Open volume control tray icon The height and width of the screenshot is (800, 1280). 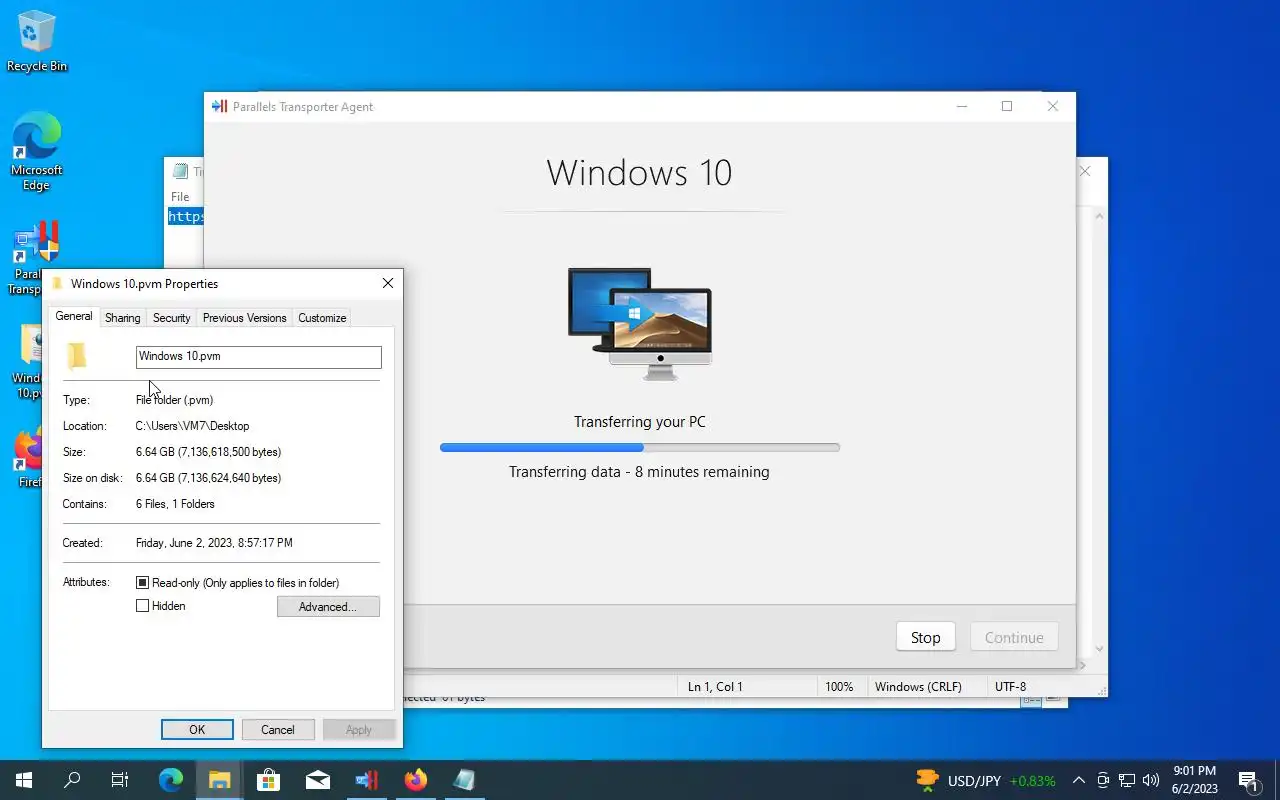coord(1151,780)
